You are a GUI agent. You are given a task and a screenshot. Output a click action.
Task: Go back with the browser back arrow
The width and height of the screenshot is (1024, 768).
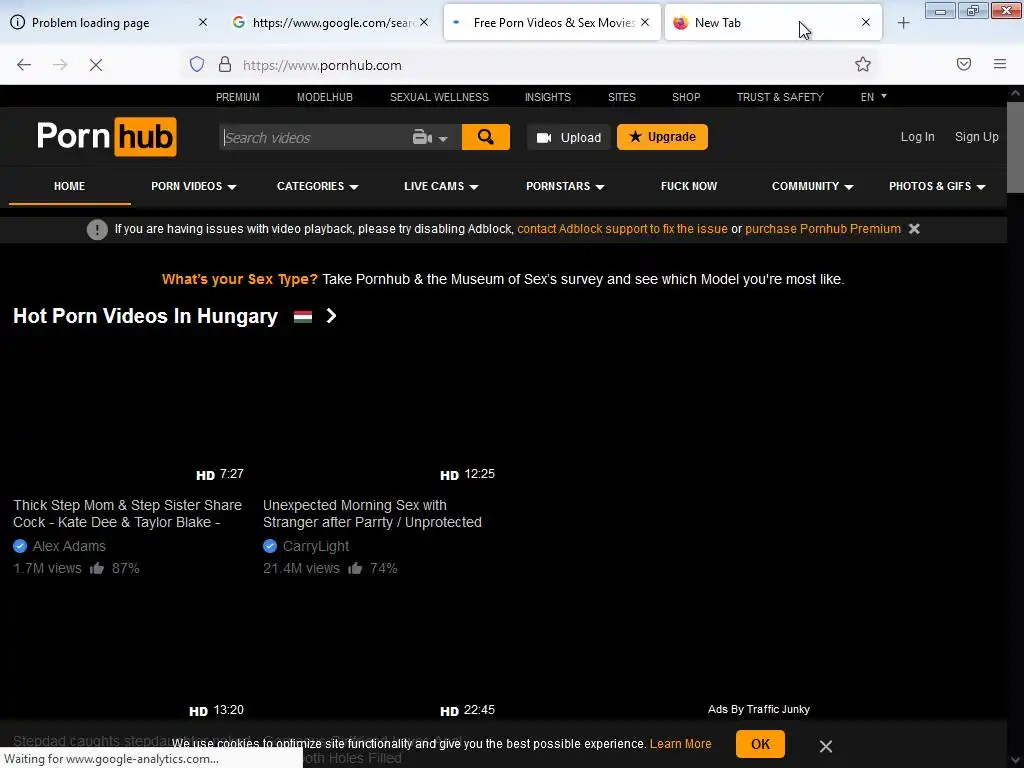tap(24, 65)
